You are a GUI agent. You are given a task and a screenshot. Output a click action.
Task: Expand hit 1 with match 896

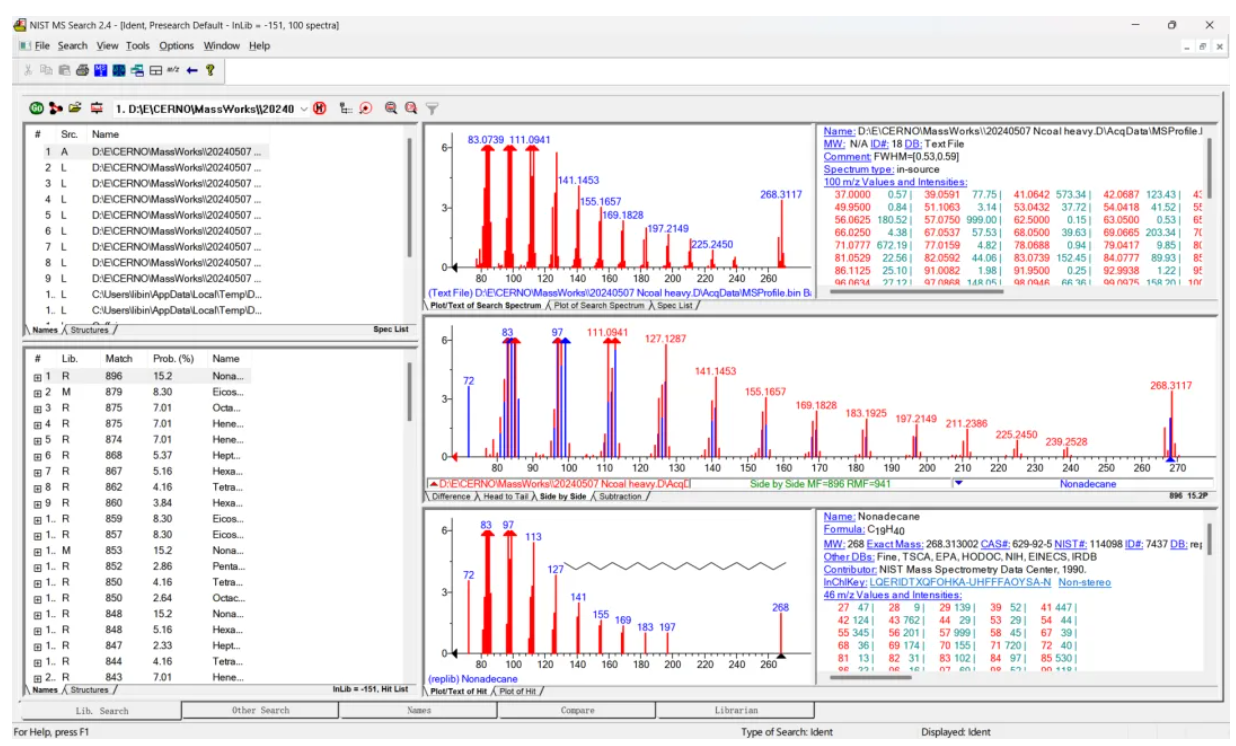37,376
